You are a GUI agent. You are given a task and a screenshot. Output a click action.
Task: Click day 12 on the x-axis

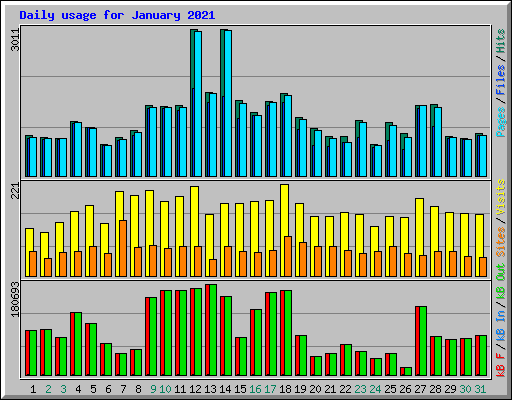click(x=195, y=389)
